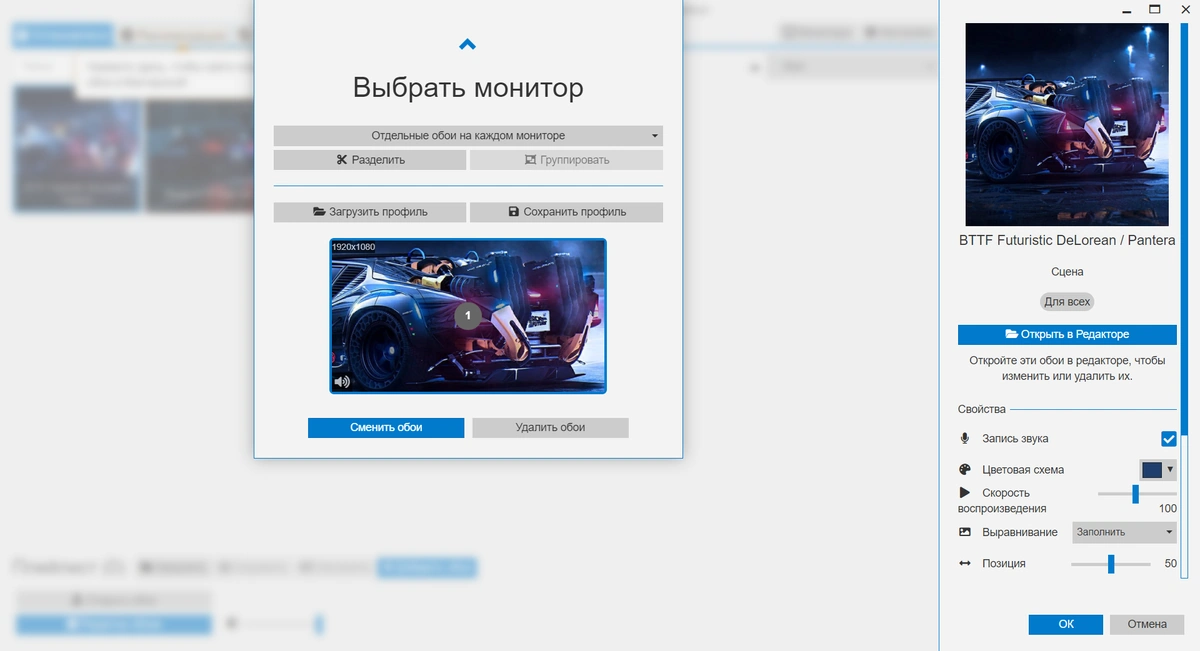This screenshot has width=1200, height=651.
Task: Click Открыть в Редакторе
Action: pyautogui.click(x=1067, y=334)
